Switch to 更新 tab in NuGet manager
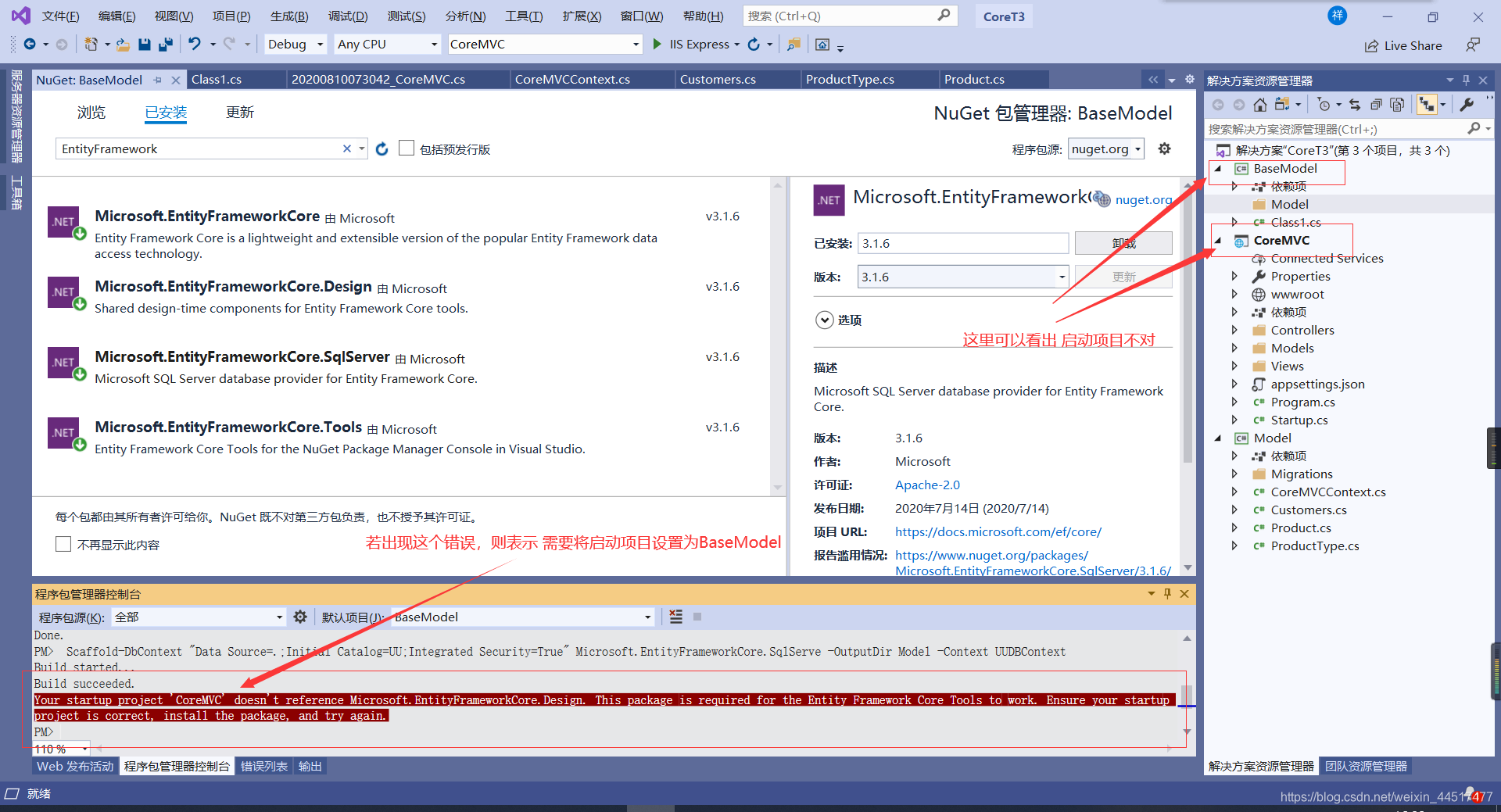This screenshot has width=1501, height=812. coord(240,113)
